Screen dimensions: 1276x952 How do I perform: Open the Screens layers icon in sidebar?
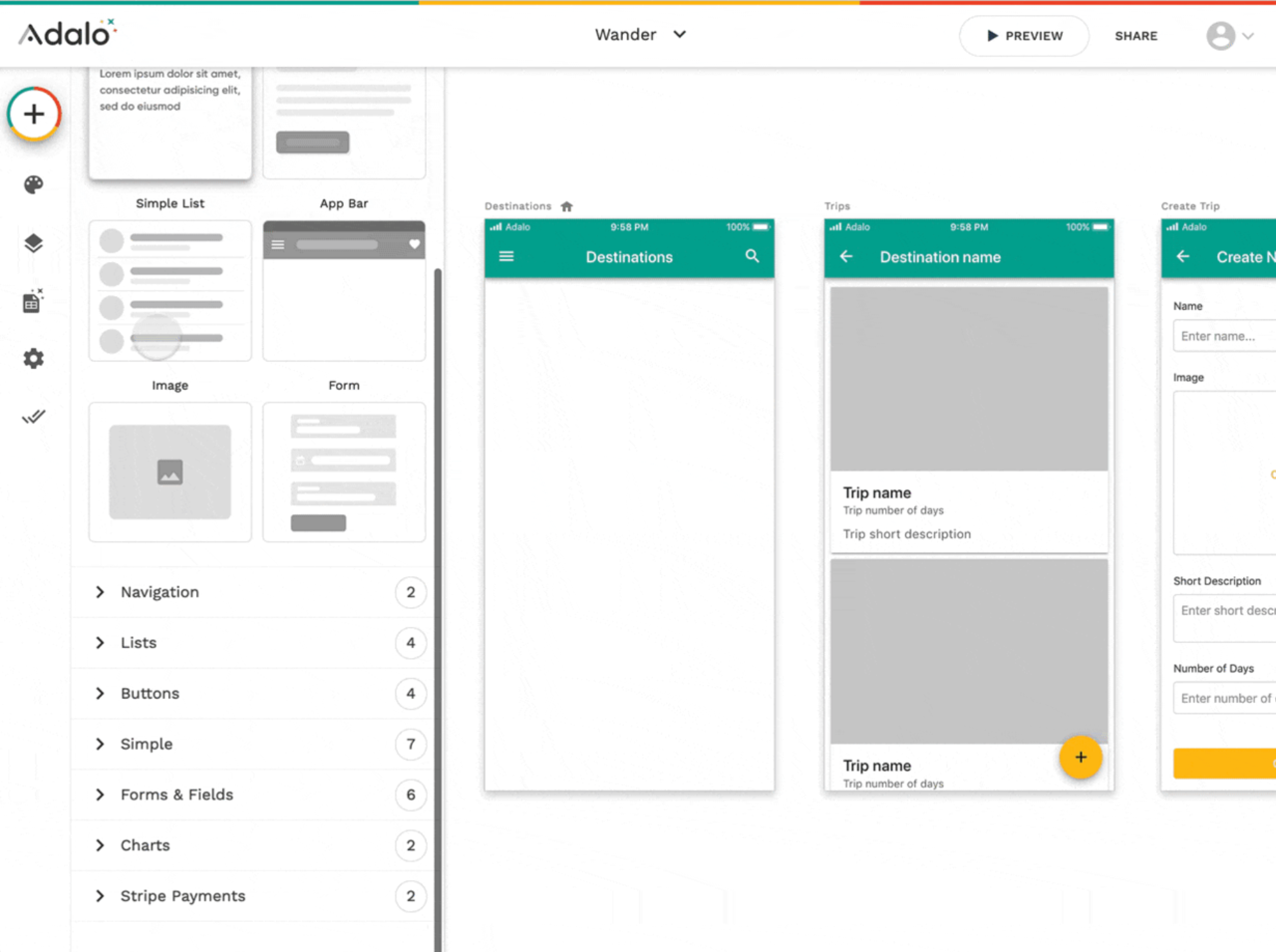tap(34, 243)
